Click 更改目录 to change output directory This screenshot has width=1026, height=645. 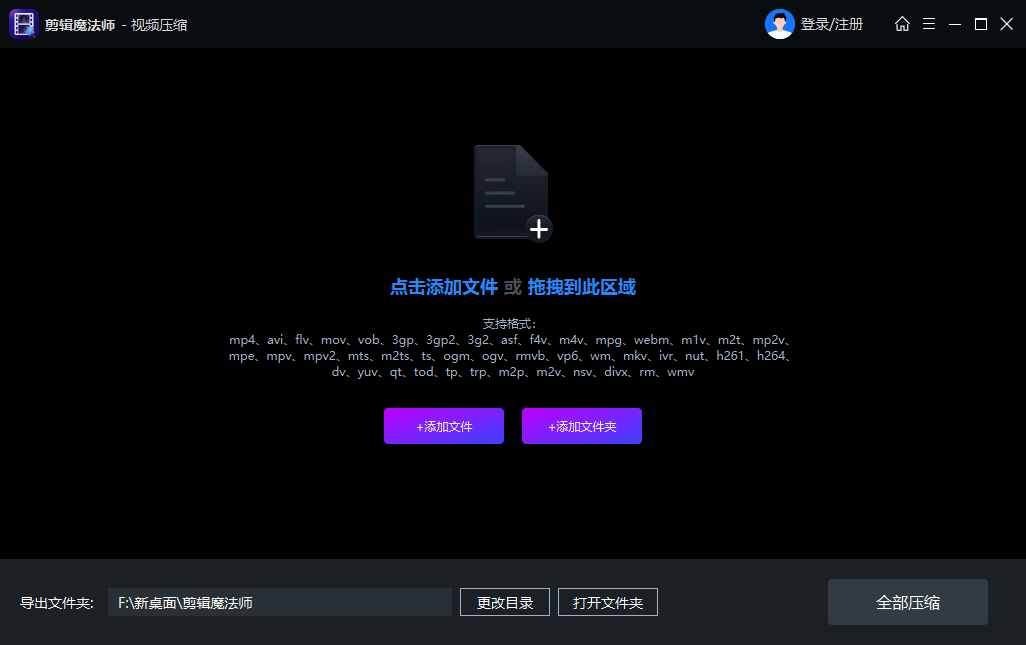[x=505, y=603]
